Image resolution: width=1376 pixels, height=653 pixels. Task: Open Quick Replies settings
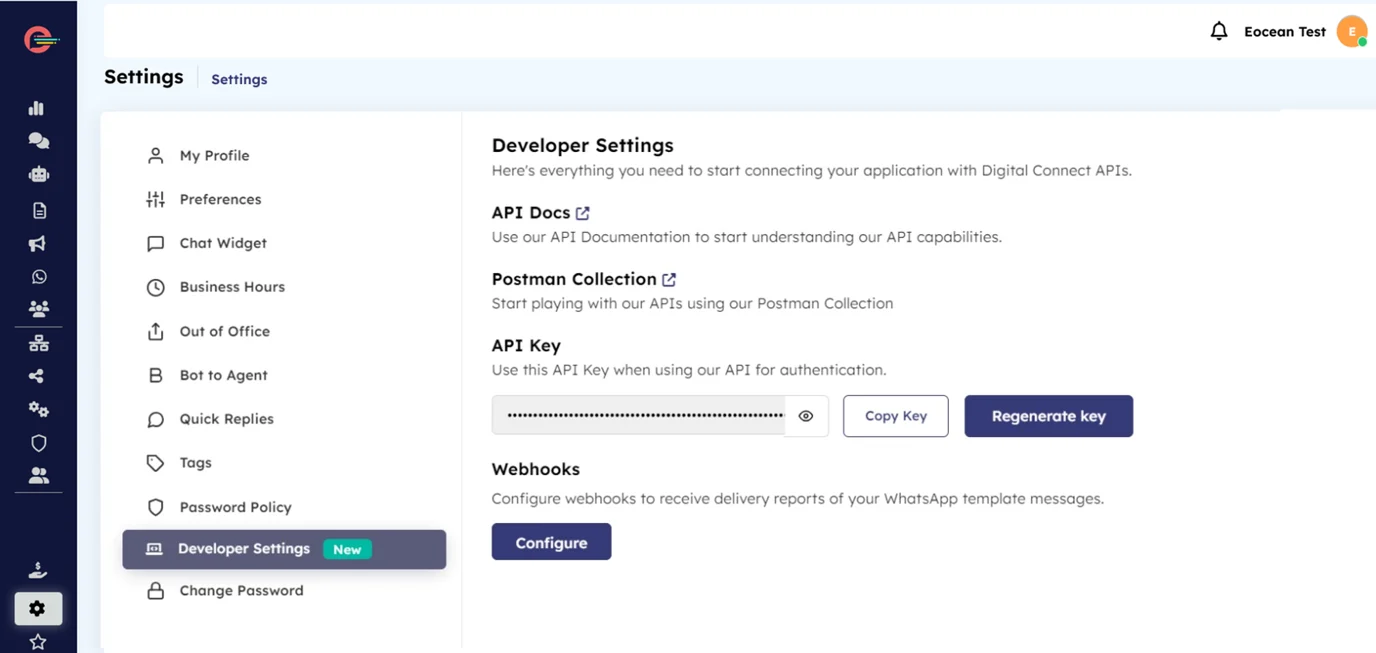226,419
